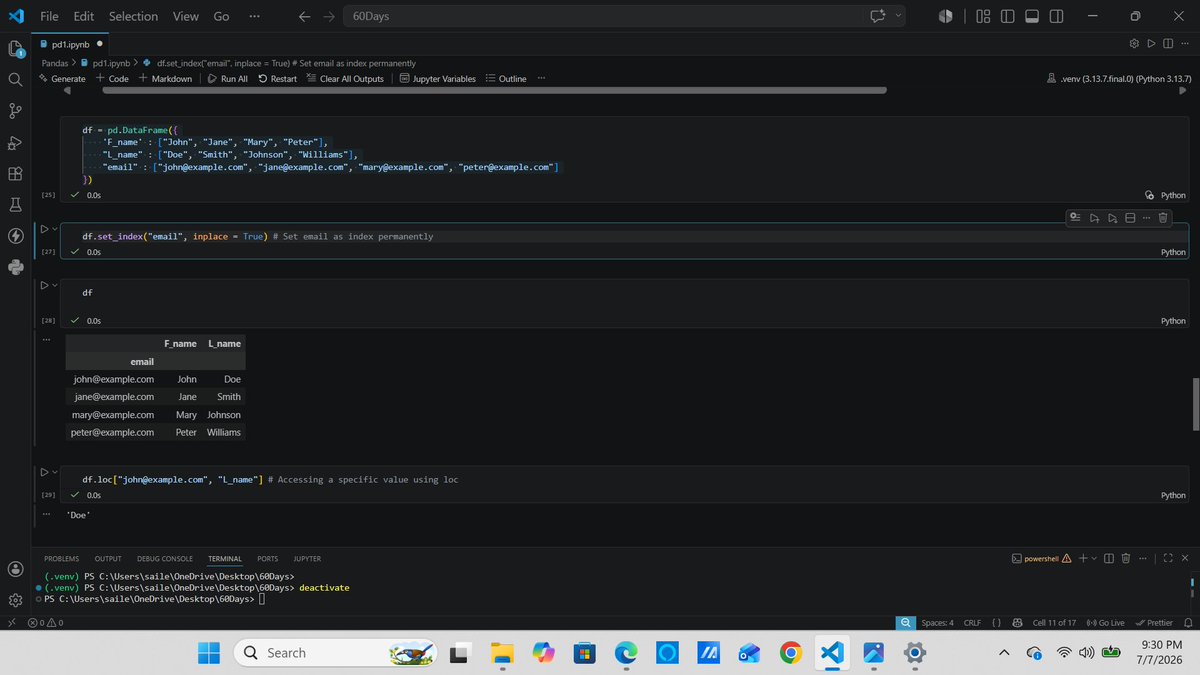
Task: Open the Extensions view
Action: click(15, 173)
